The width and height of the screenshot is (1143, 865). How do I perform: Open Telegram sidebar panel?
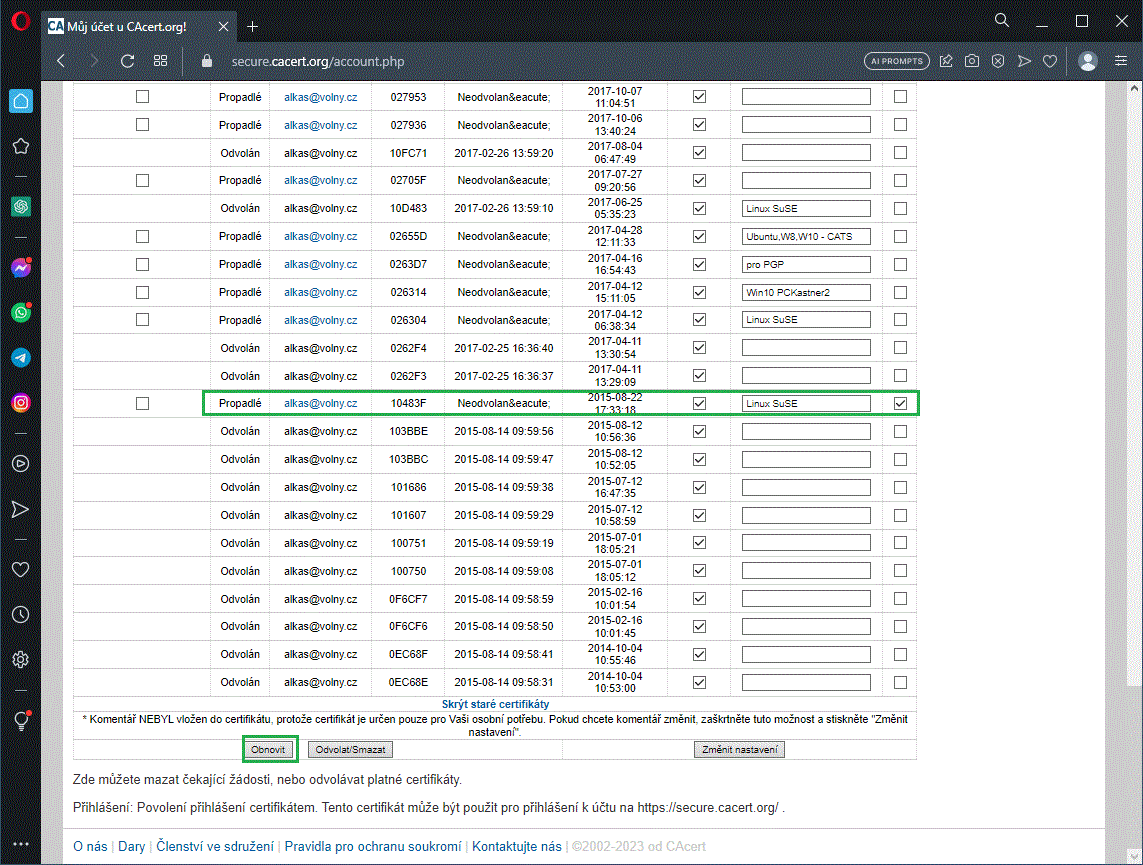pos(20,358)
